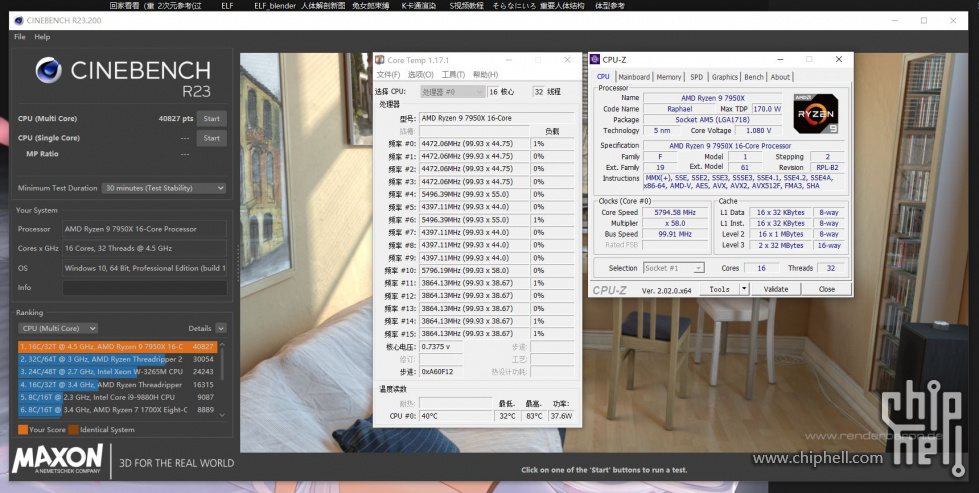Click the CPU-Z Core Voltage value 1.080 V
The width and height of the screenshot is (979, 493).
pos(759,130)
